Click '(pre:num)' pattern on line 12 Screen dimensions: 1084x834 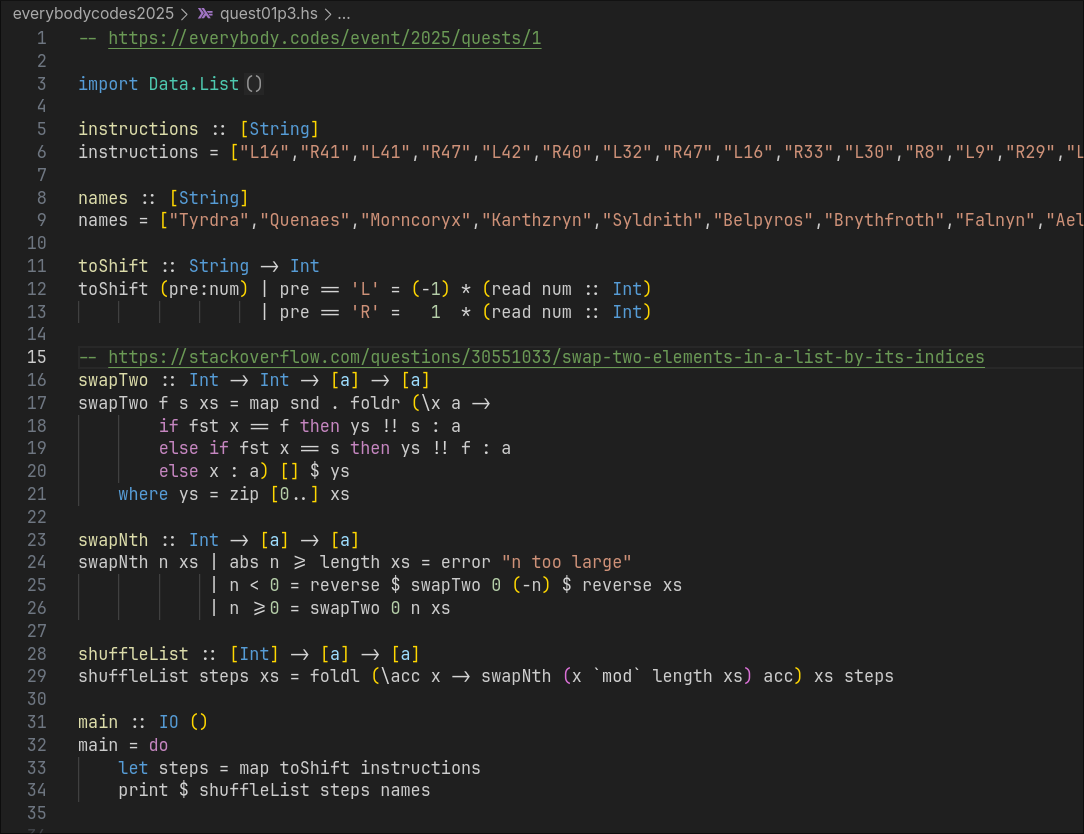[x=204, y=289]
